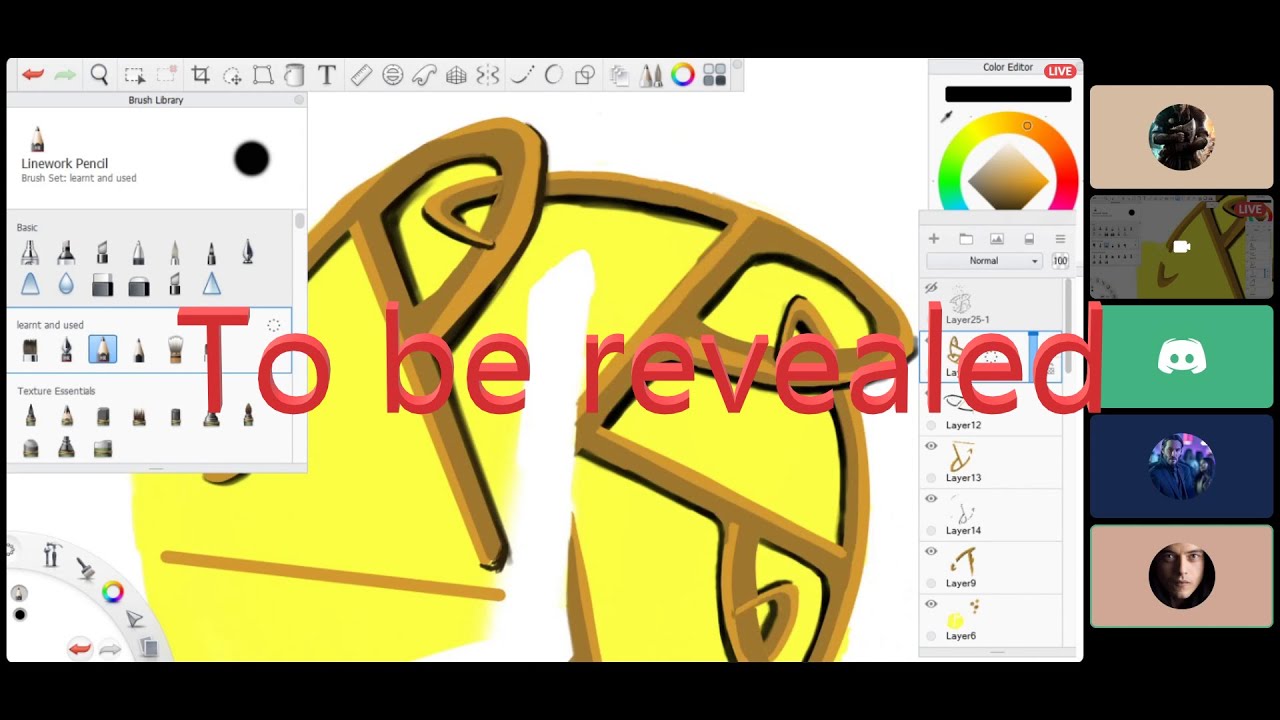Activate the Ruler guide tool
This screenshot has height=720, width=1280.
point(361,75)
